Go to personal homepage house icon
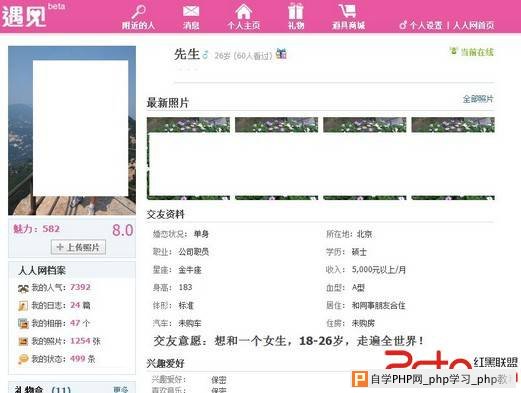Screen dimensions: 521x393 coord(244,11)
